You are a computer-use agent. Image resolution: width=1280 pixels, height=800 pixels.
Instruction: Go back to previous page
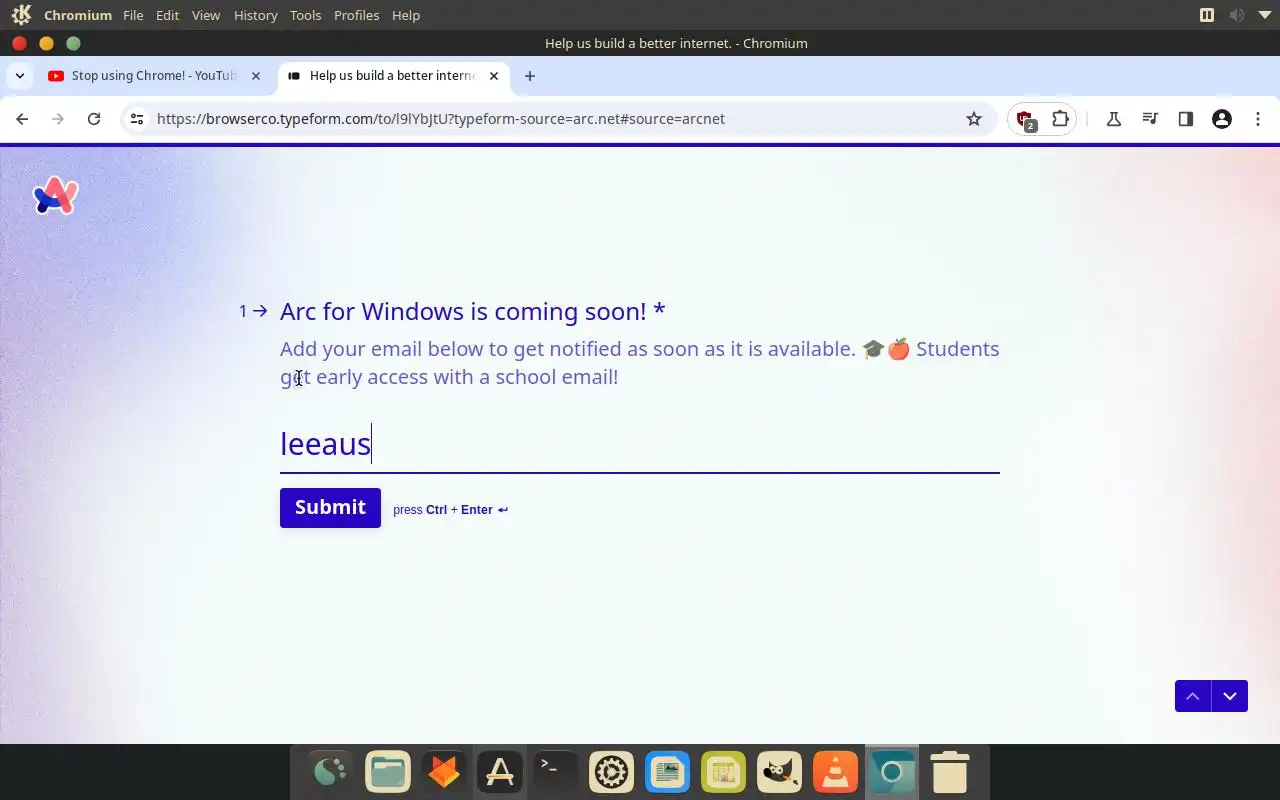tap(22, 119)
